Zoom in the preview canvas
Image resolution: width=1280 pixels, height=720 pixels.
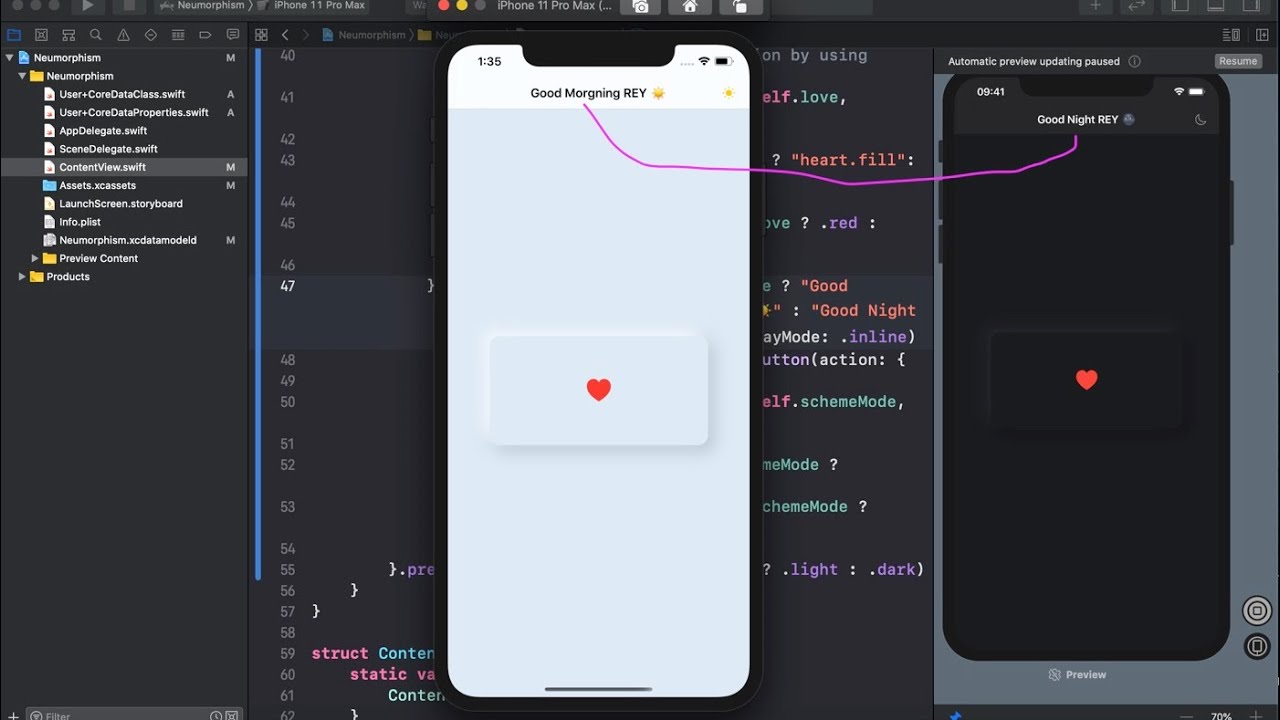point(1257,716)
